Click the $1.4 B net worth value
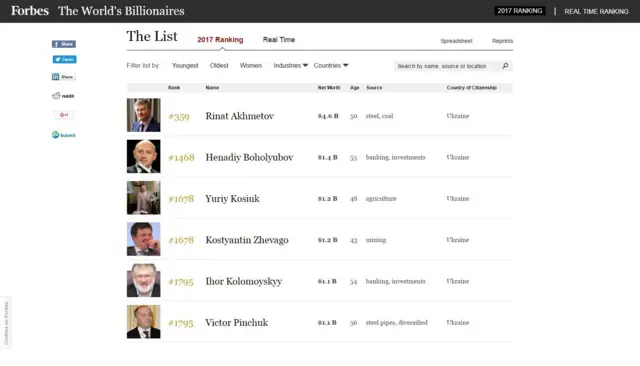 pyautogui.click(x=328, y=157)
